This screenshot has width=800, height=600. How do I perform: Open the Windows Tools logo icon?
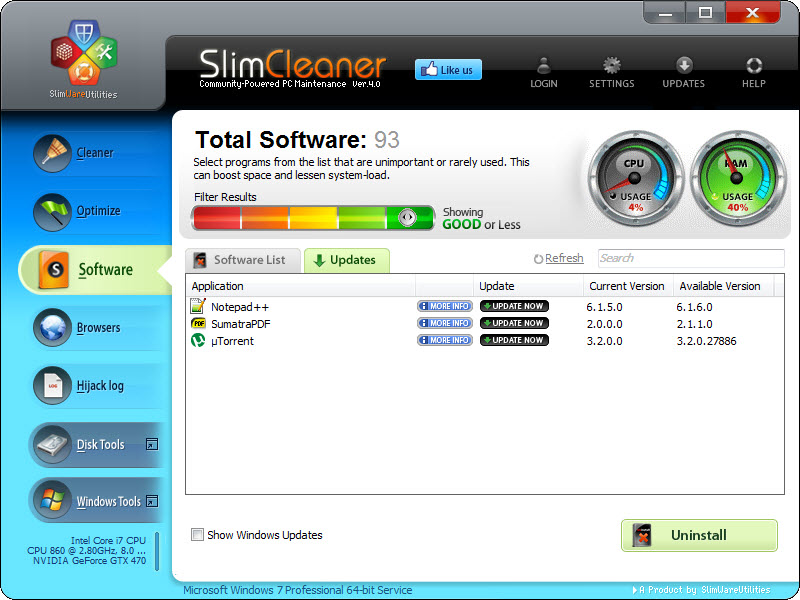(53, 501)
